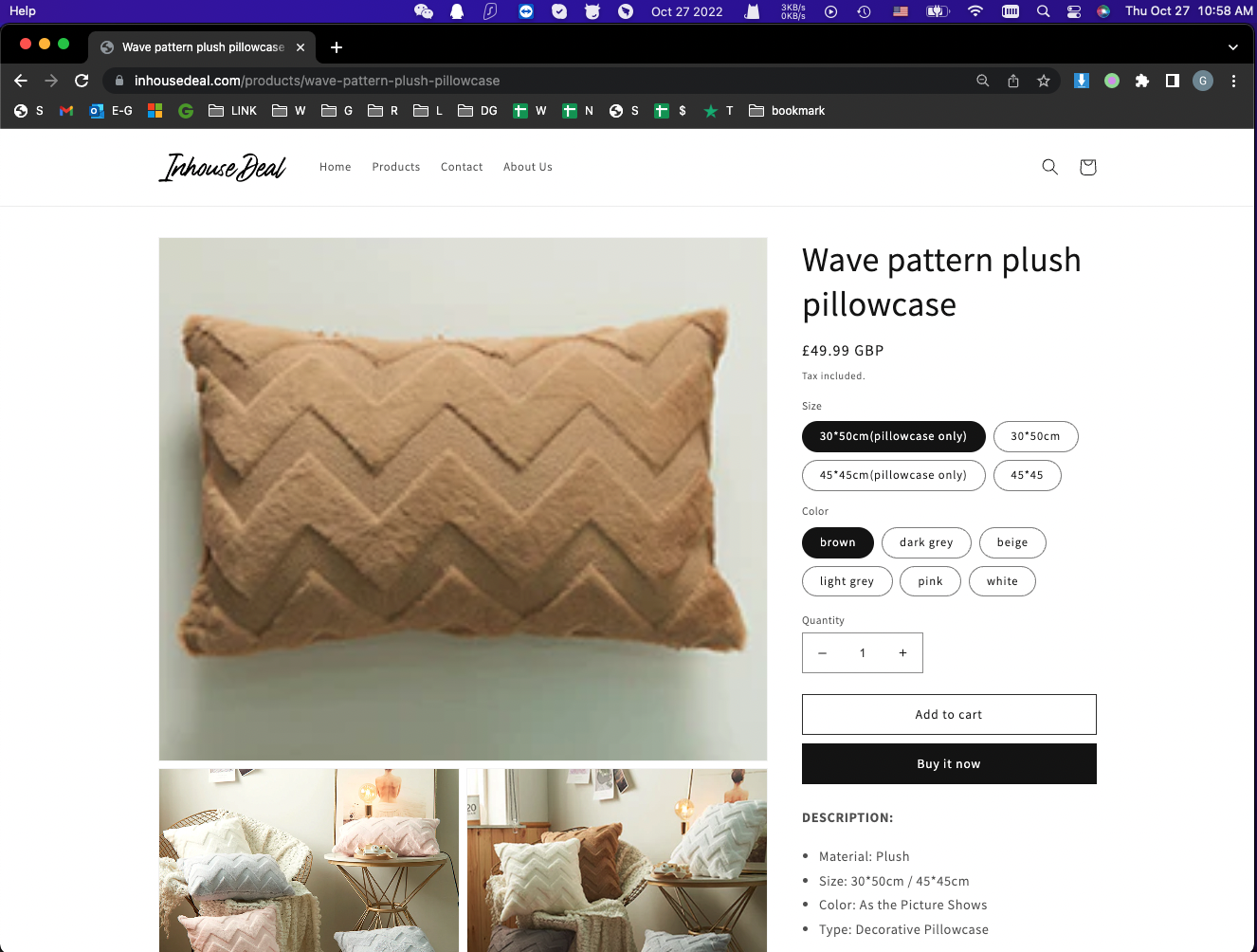Bookmark this page with star icon
Viewport: 1257px width, 952px height.
coord(1044,81)
